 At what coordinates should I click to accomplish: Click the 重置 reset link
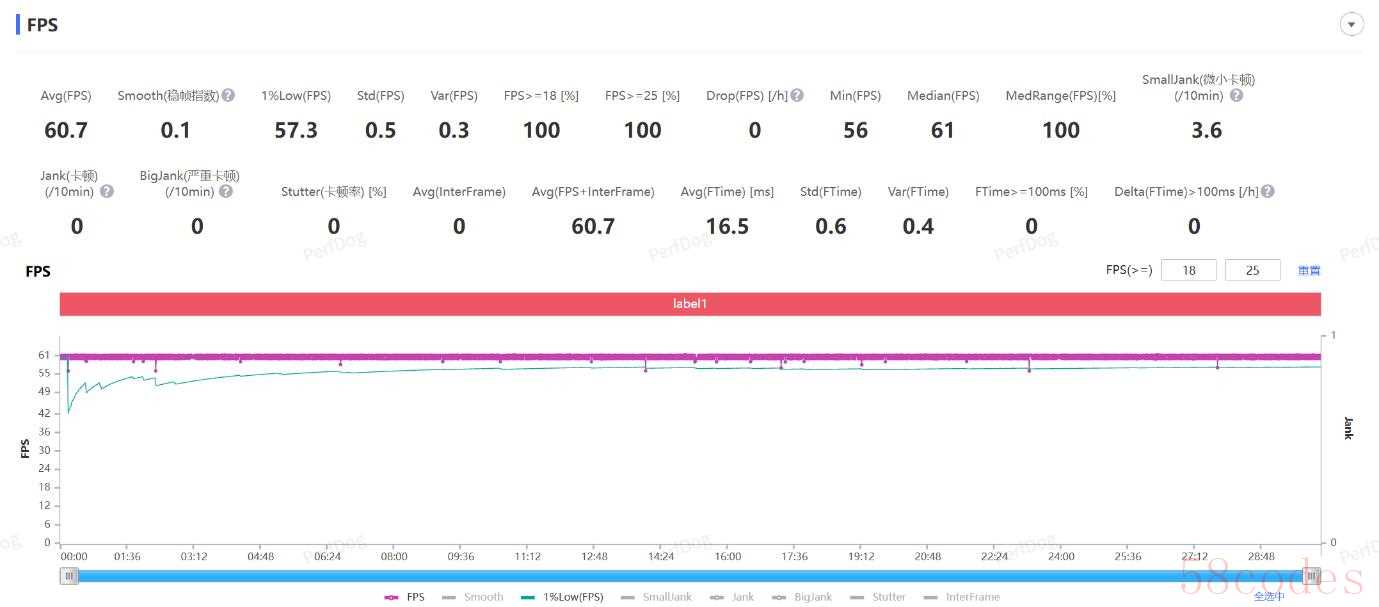pyautogui.click(x=1309, y=271)
